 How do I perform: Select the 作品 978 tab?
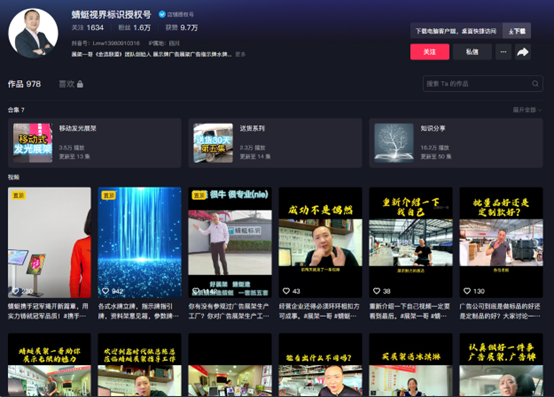(x=24, y=84)
